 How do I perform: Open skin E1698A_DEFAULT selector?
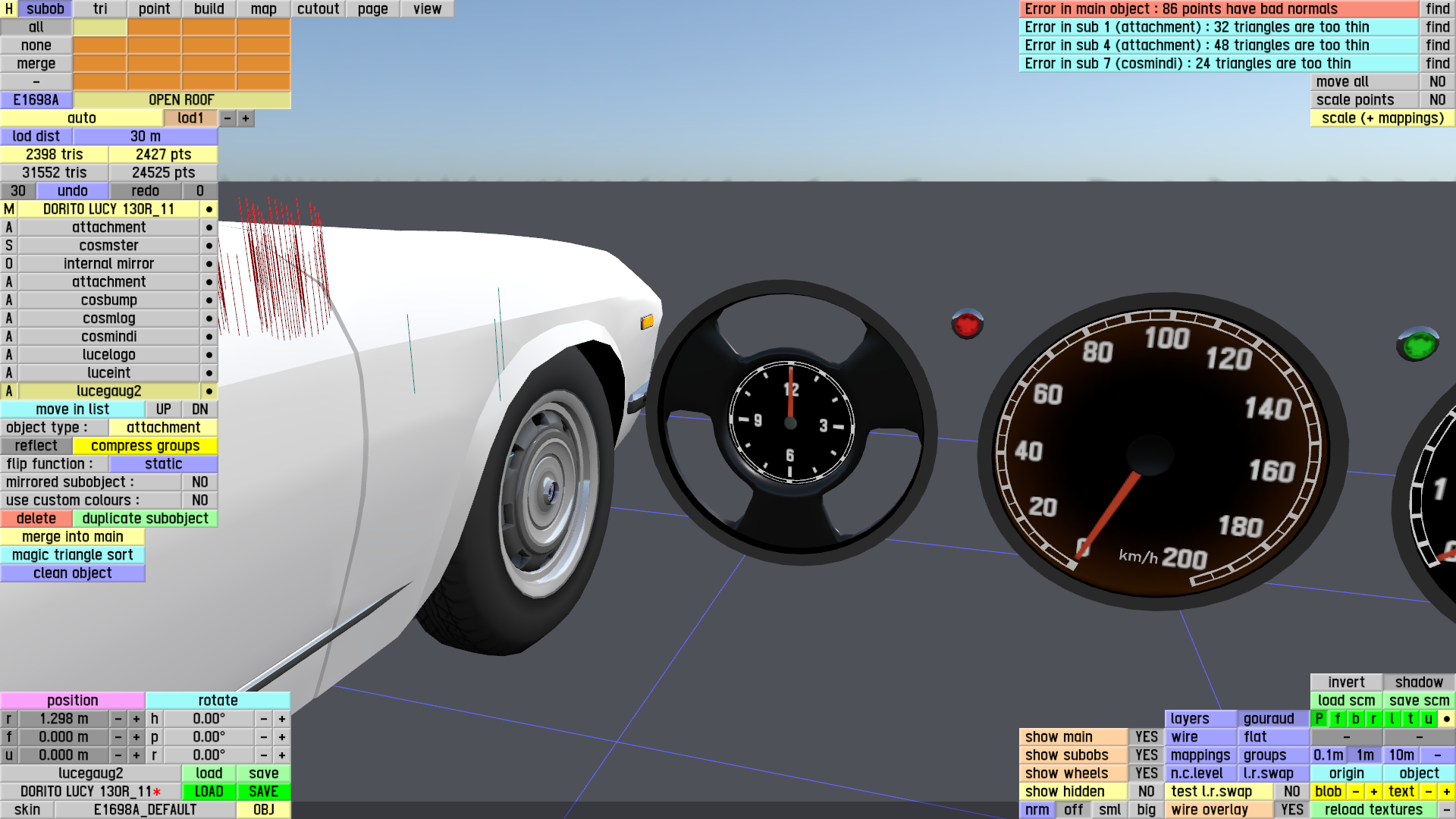pos(145,810)
